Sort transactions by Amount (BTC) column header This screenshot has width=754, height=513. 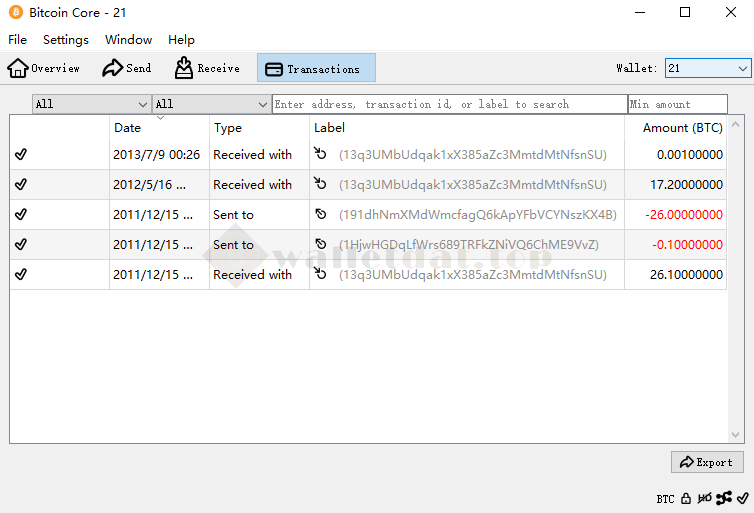pos(682,128)
